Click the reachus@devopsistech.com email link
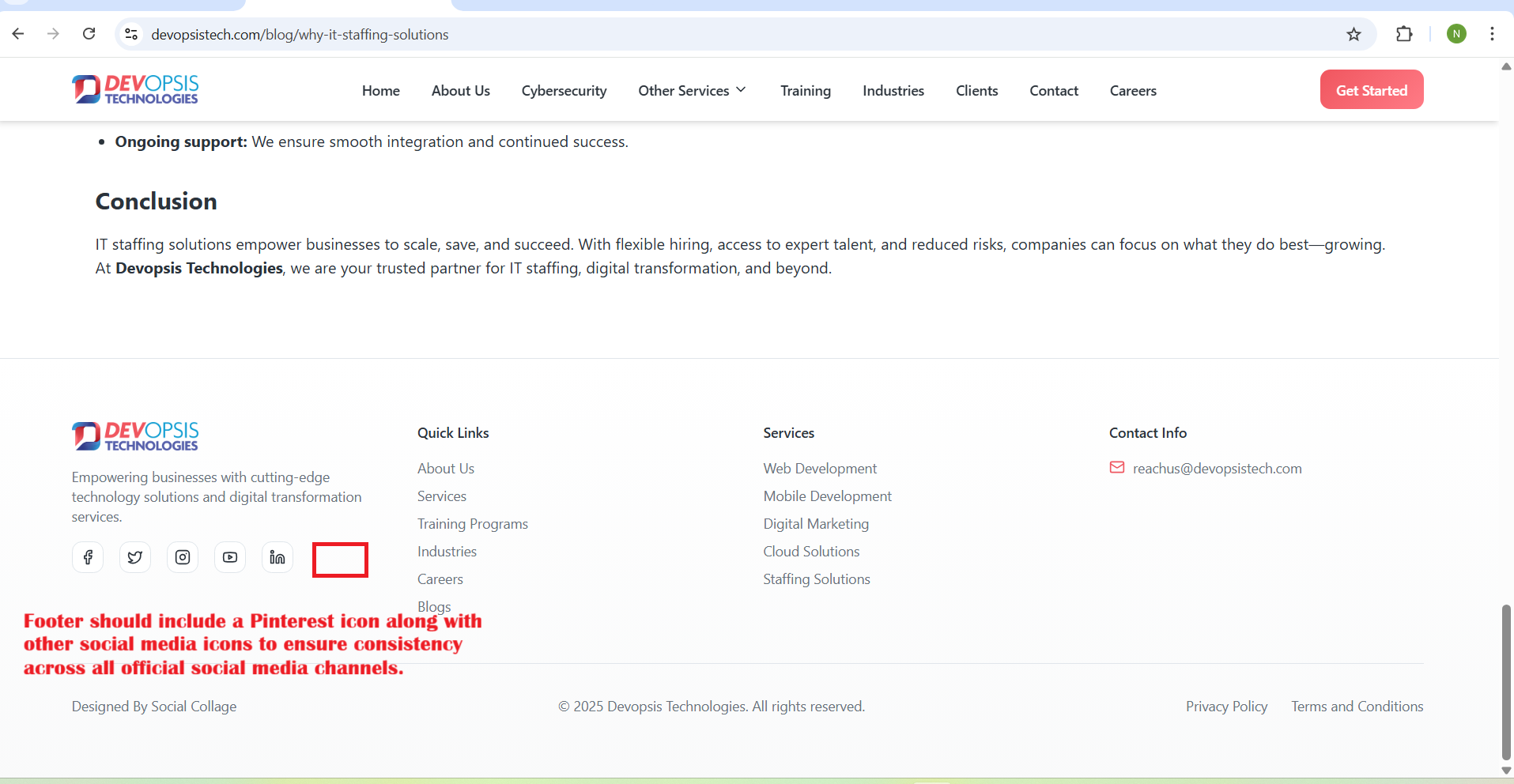1514x784 pixels. [1217, 469]
